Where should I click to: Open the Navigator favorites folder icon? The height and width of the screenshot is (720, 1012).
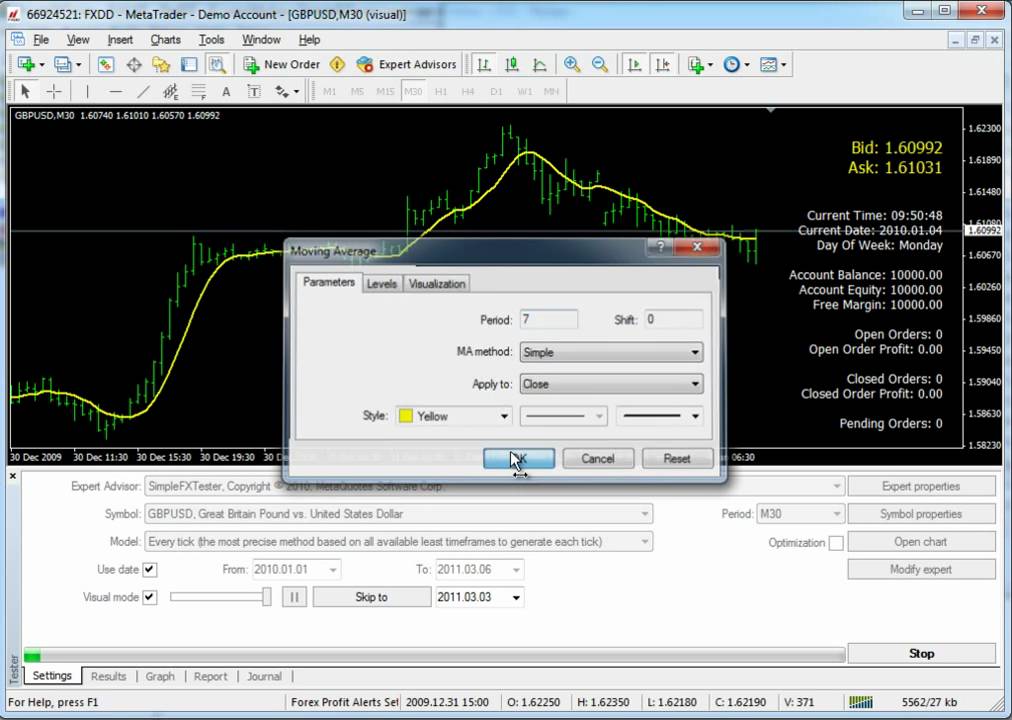[161, 65]
